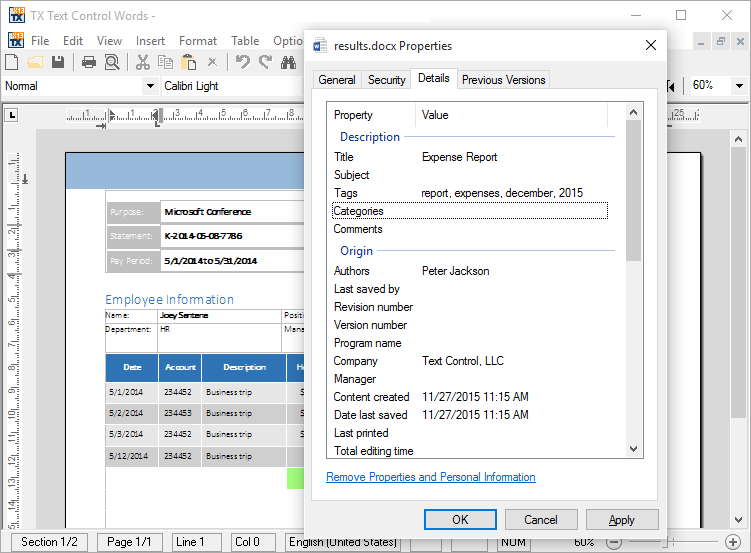Expand the Normal style dropdown

click(150, 86)
